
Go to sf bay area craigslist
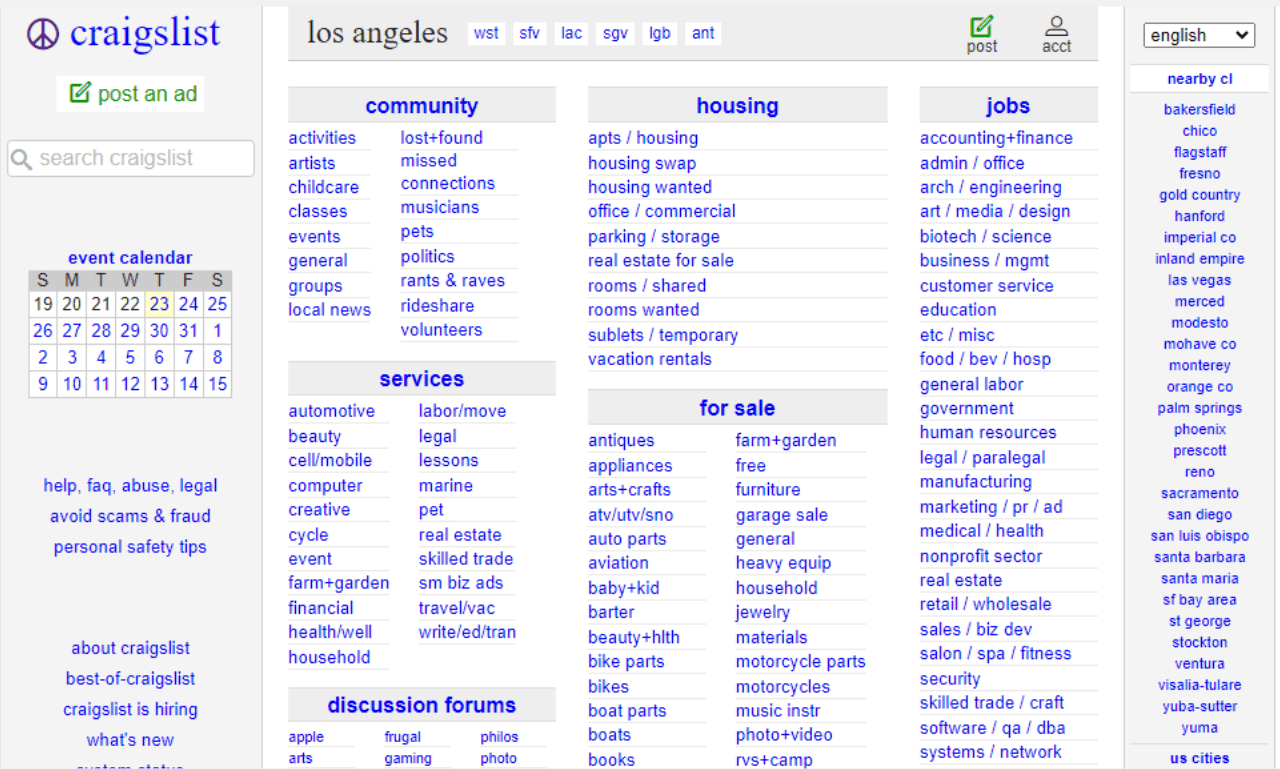click(x=1199, y=600)
